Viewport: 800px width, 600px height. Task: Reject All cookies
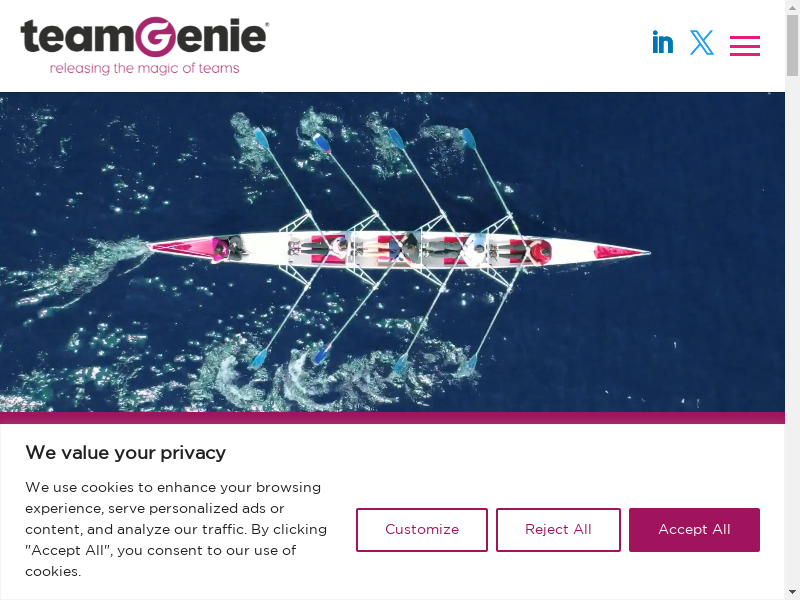point(558,530)
